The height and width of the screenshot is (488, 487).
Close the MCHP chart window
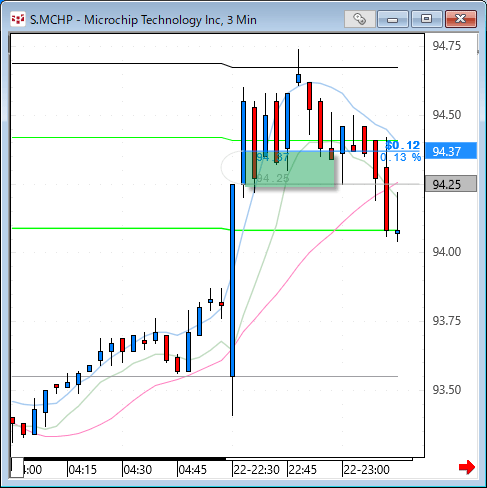(461, 19)
